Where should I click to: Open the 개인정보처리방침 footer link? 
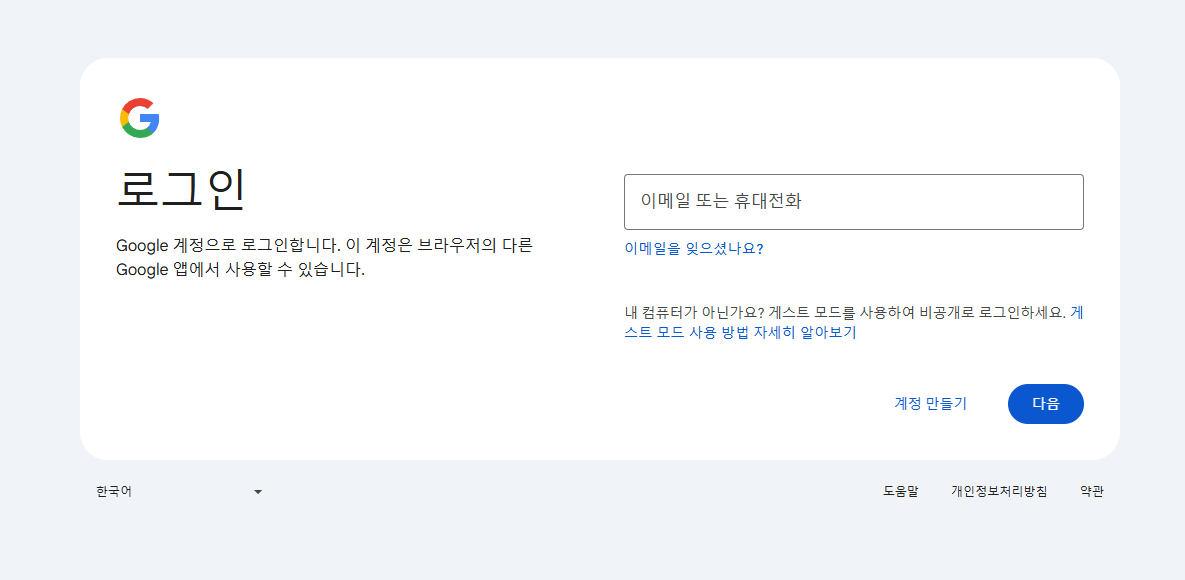point(999,492)
